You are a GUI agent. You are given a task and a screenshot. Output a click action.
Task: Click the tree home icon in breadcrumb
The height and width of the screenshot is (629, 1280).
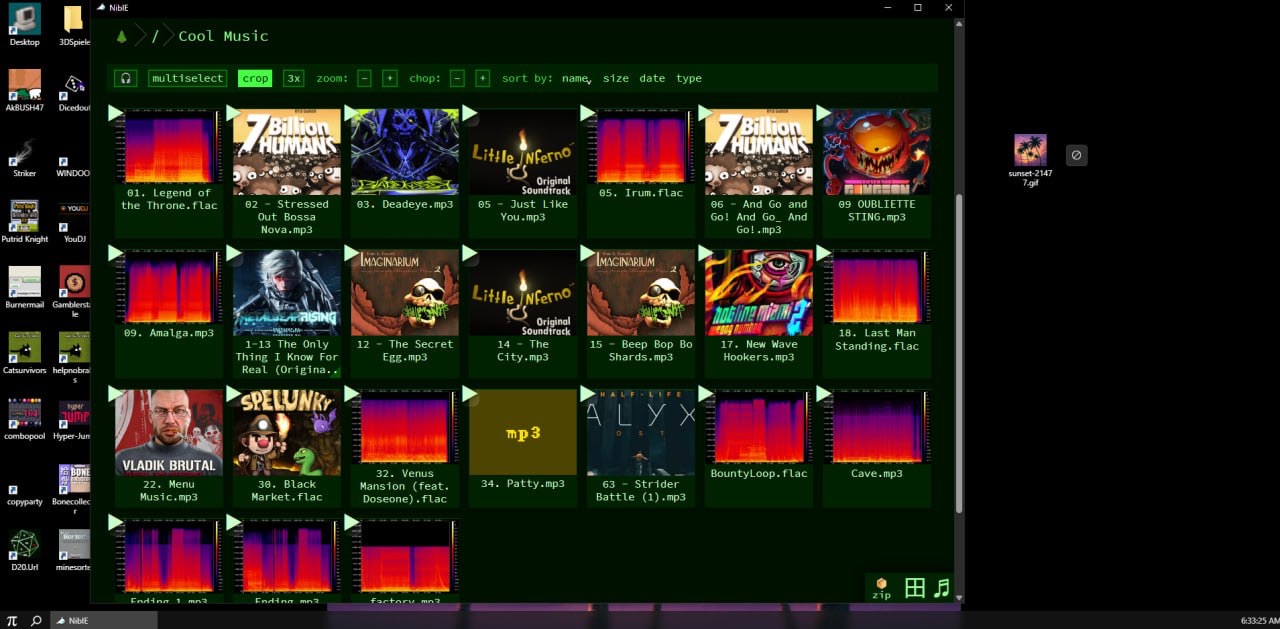(122, 37)
